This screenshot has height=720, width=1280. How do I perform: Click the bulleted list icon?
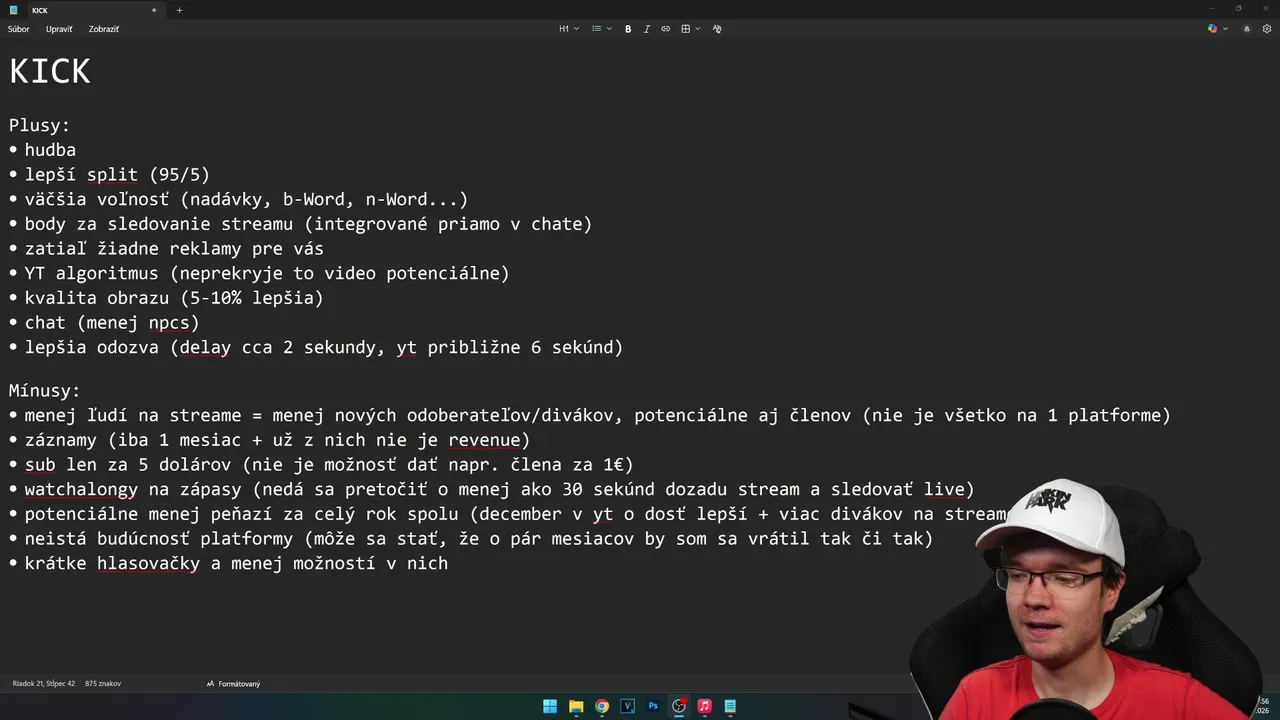tap(596, 29)
